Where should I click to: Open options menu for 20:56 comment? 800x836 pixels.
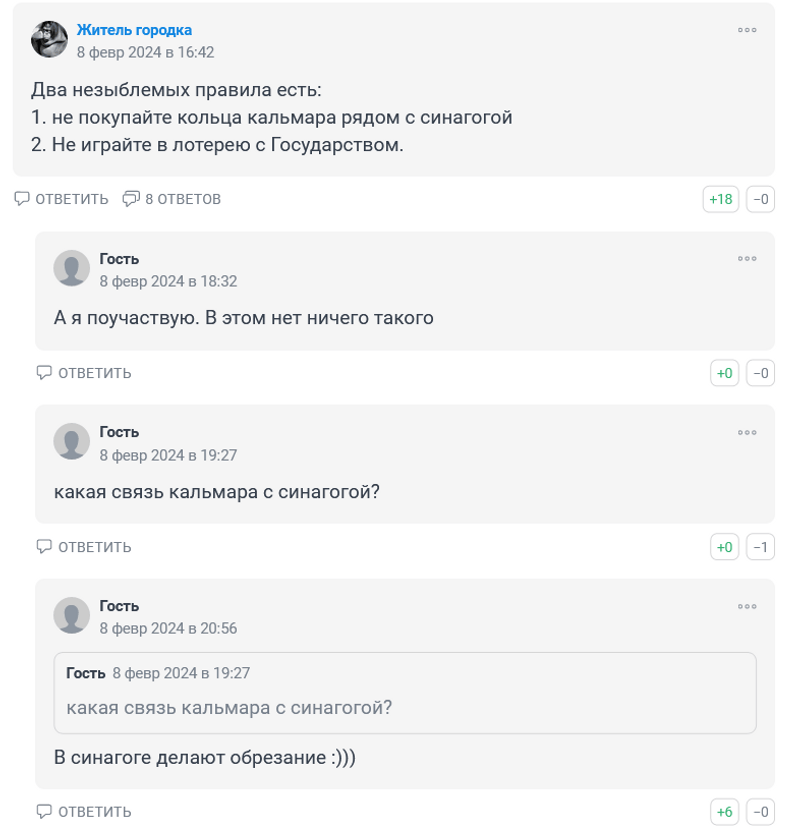click(747, 606)
